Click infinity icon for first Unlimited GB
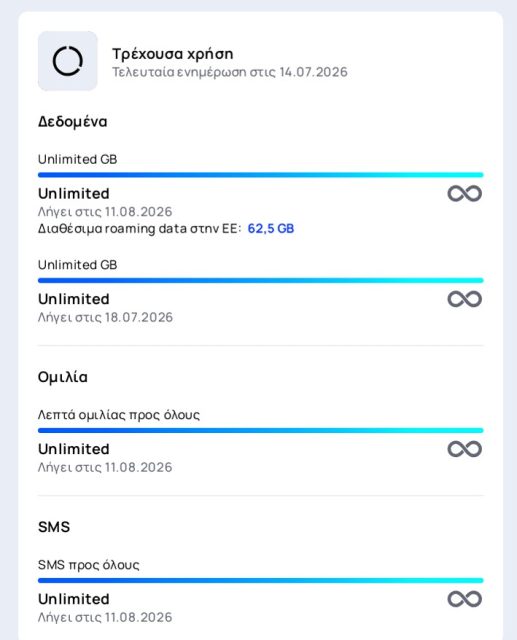517x640 pixels. tap(464, 193)
